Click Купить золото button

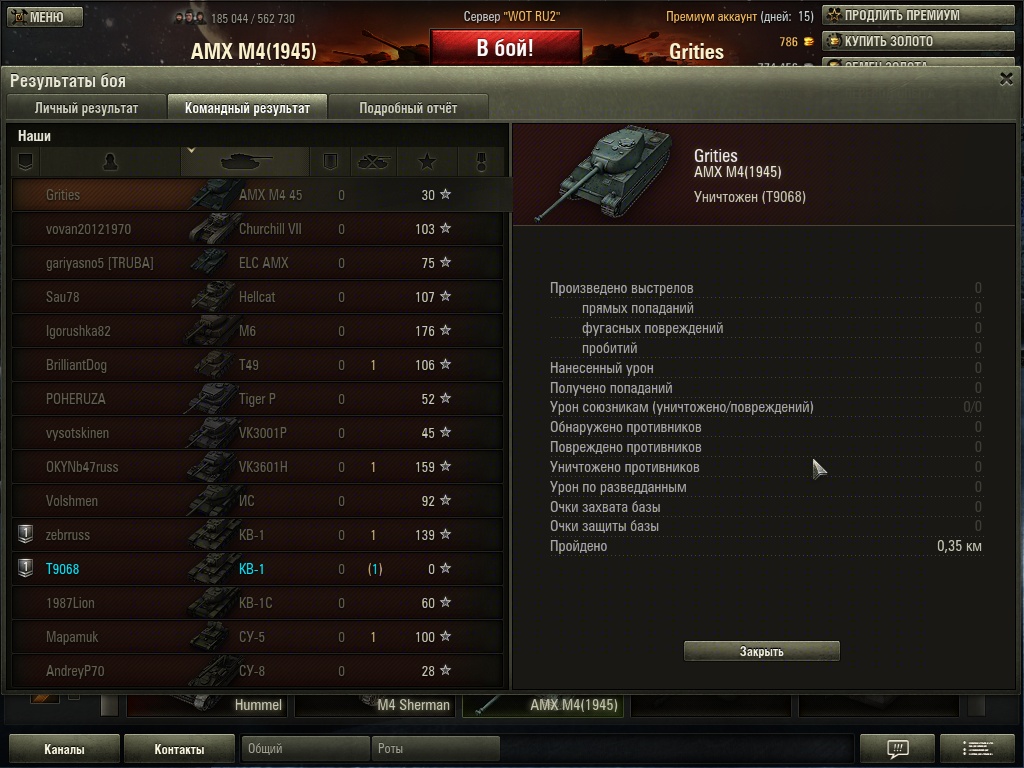click(x=918, y=41)
